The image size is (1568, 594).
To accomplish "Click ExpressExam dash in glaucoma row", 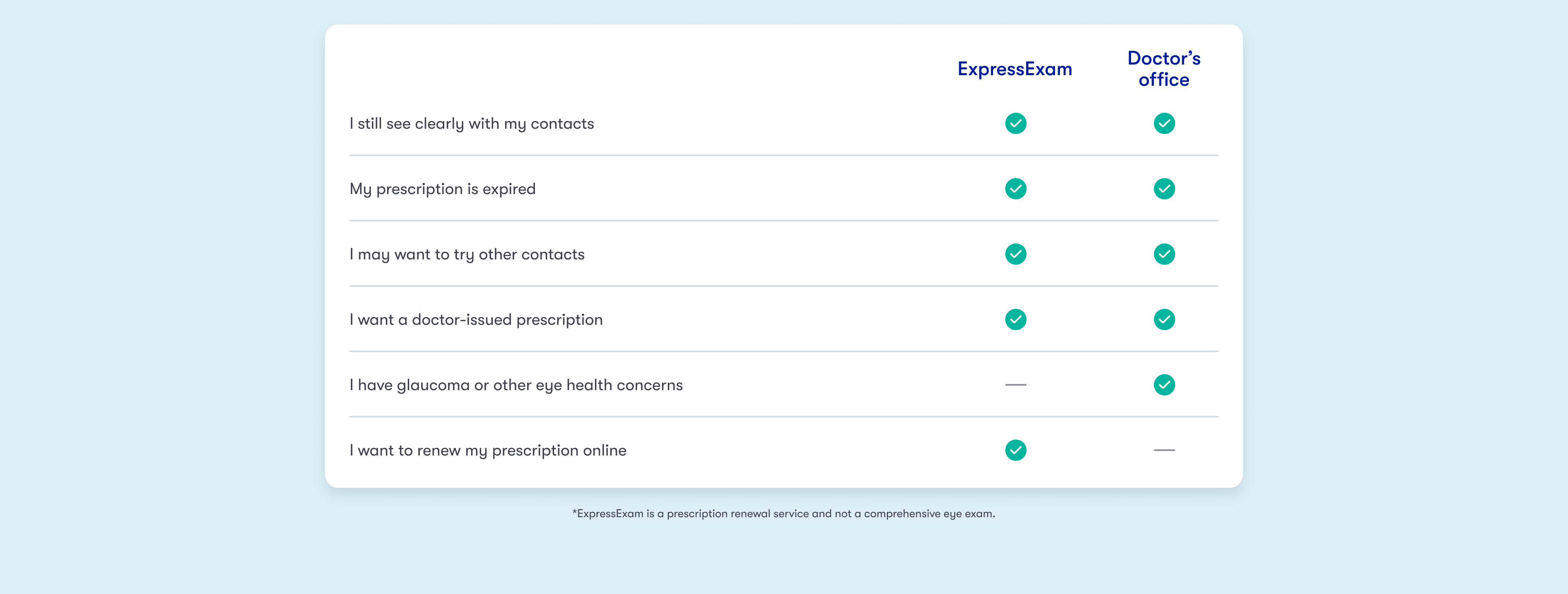I will 1015,385.
